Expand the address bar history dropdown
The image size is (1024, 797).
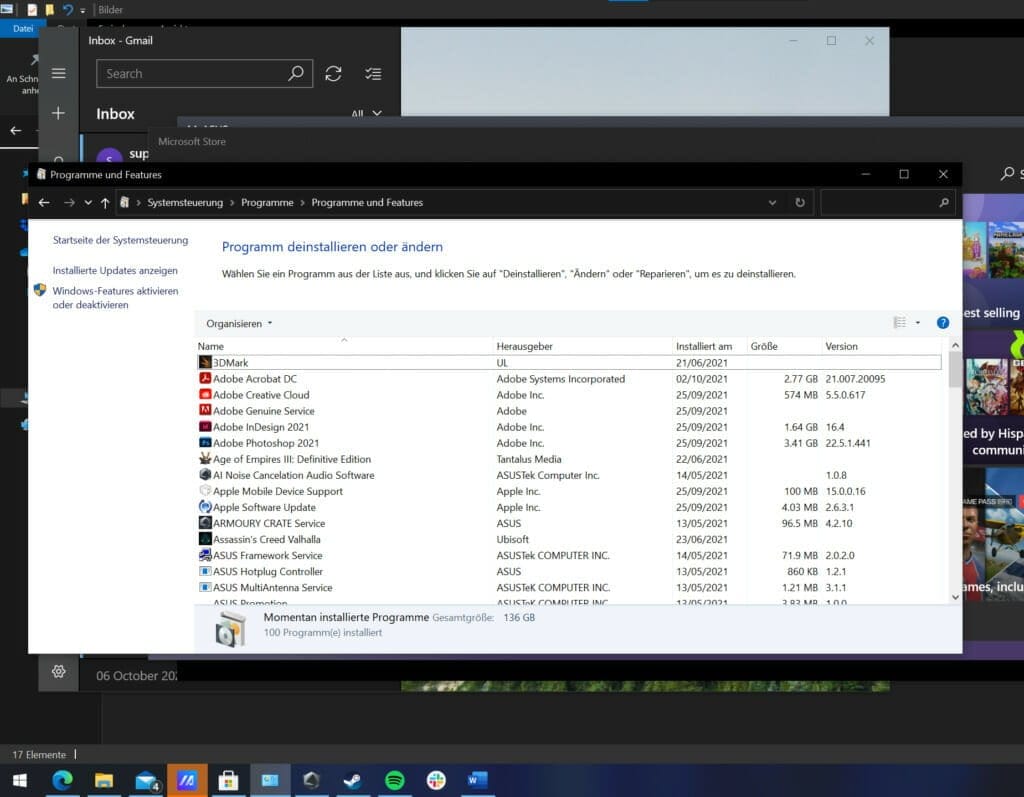(x=772, y=202)
